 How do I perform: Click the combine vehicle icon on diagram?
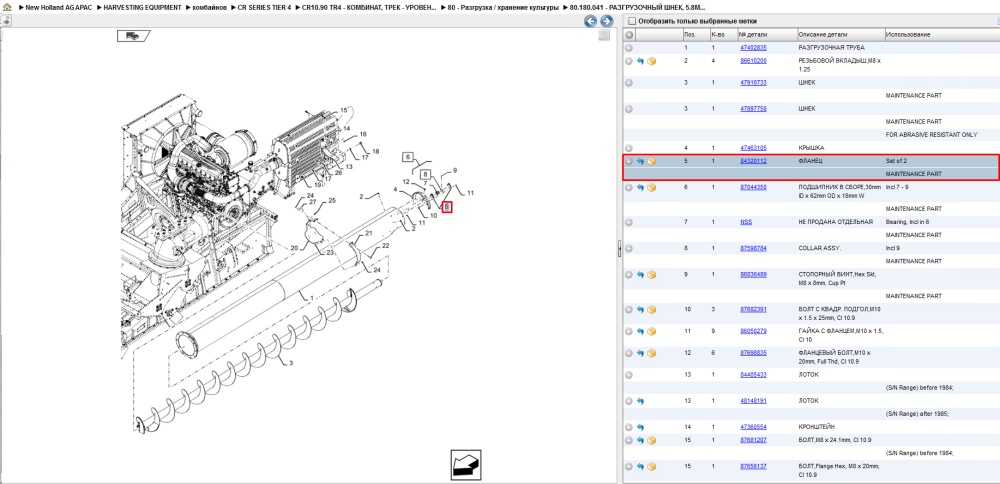coord(133,36)
